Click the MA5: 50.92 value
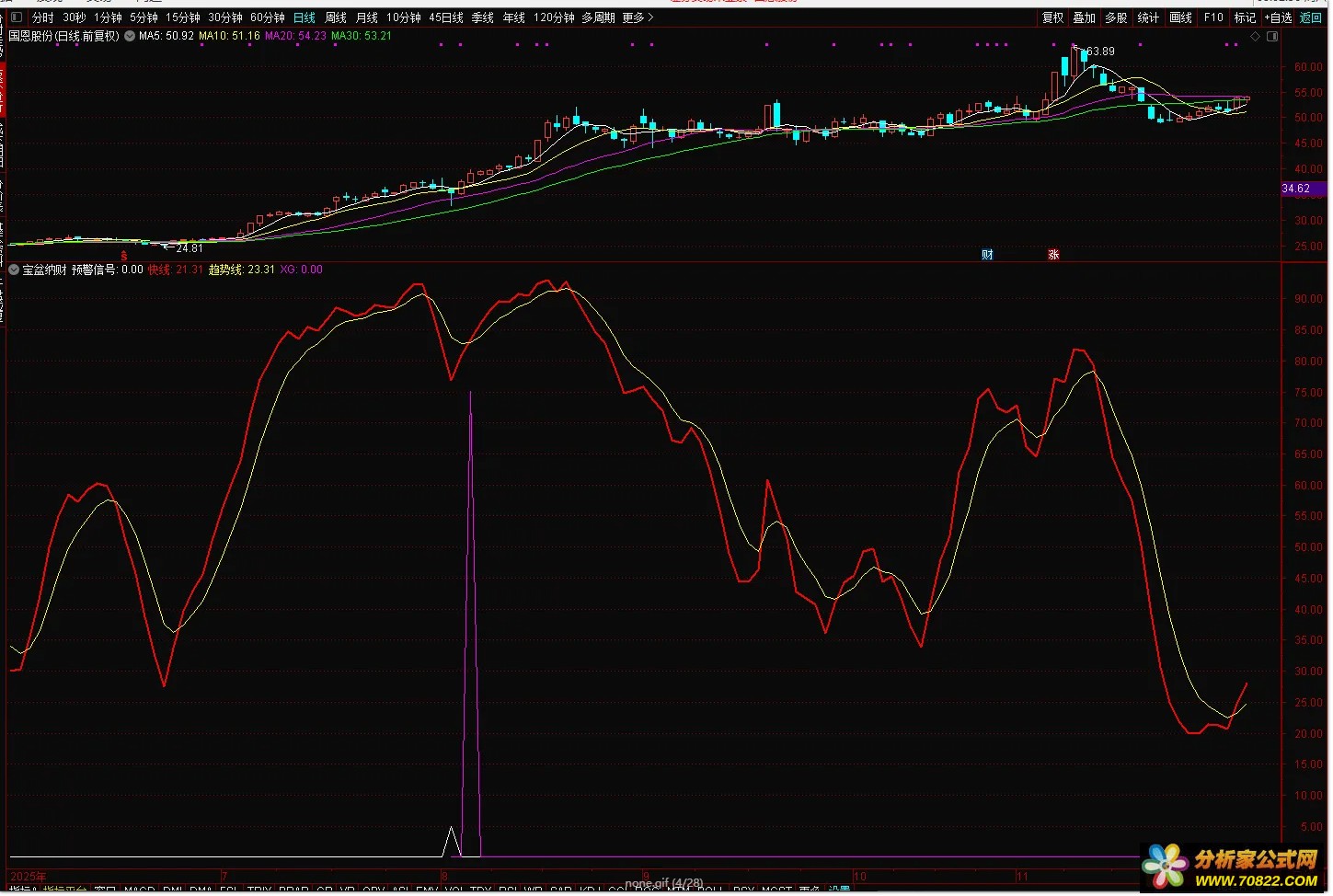This screenshot has width=1333, height=896. (x=167, y=36)
